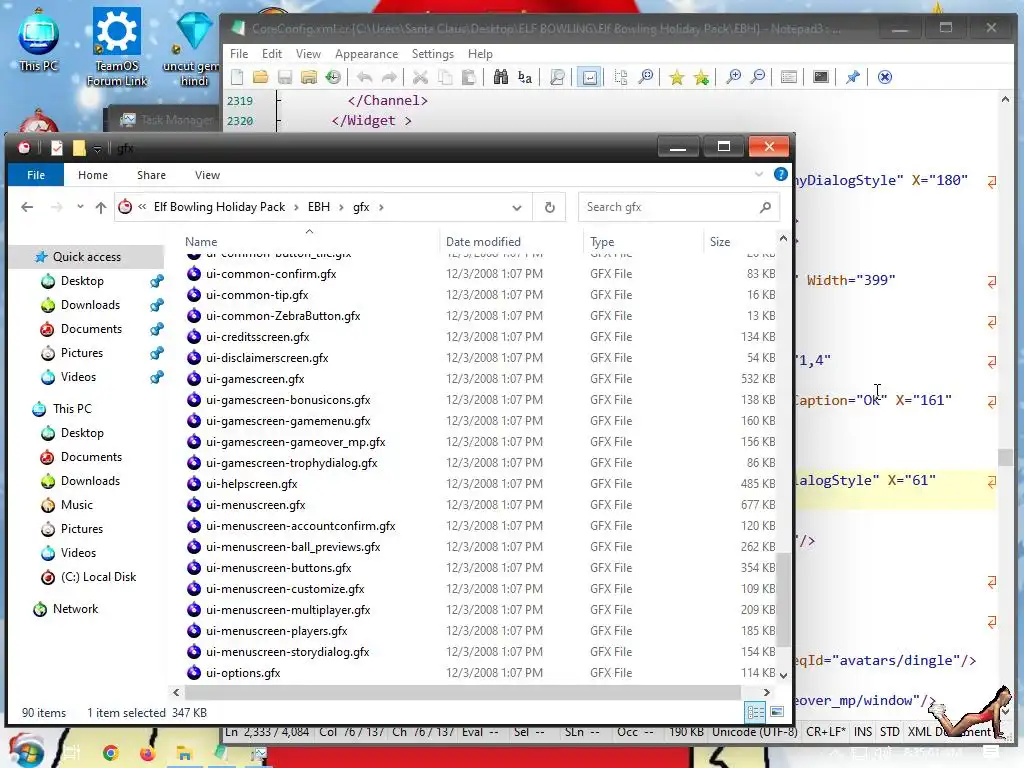Open Explorer help question mark icon
1024x768 pixels.
tap(780, 174)
